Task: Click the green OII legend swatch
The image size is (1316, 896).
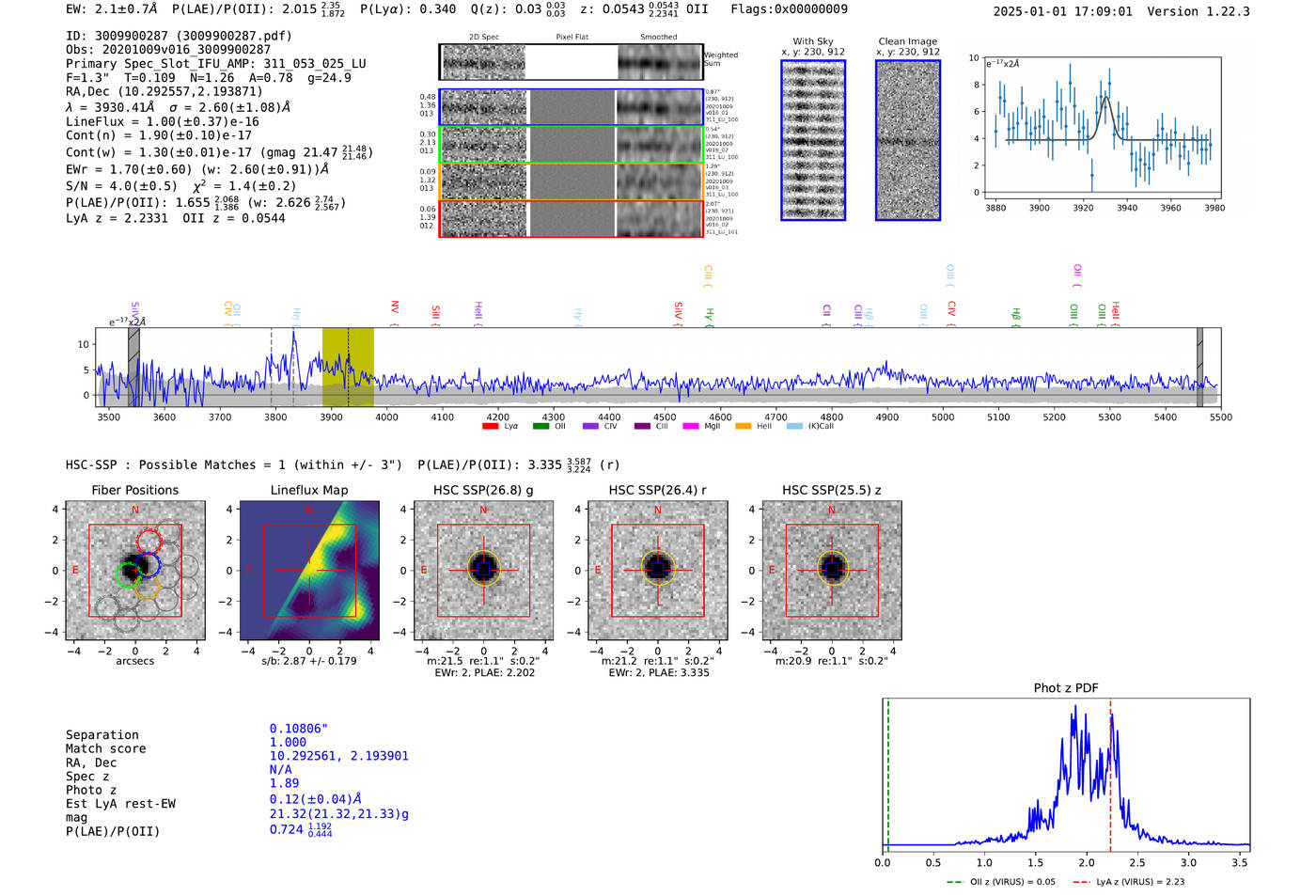Action: coord(540,427)
